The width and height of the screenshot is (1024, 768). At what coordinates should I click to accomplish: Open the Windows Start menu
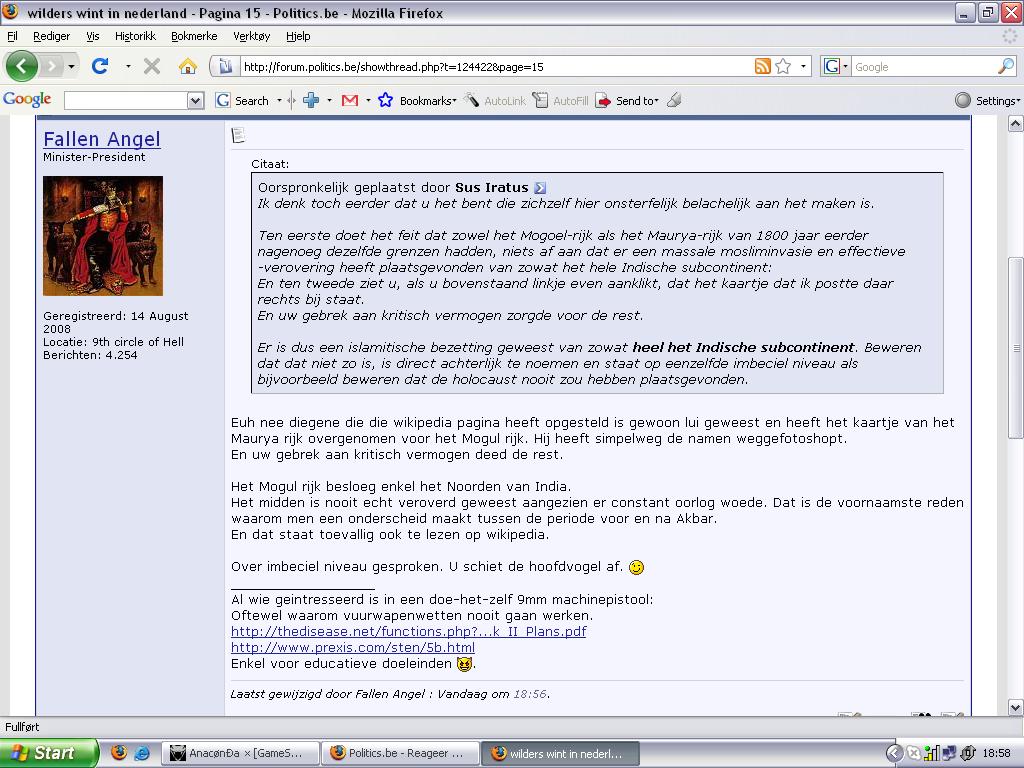click(x=49, y=753)
